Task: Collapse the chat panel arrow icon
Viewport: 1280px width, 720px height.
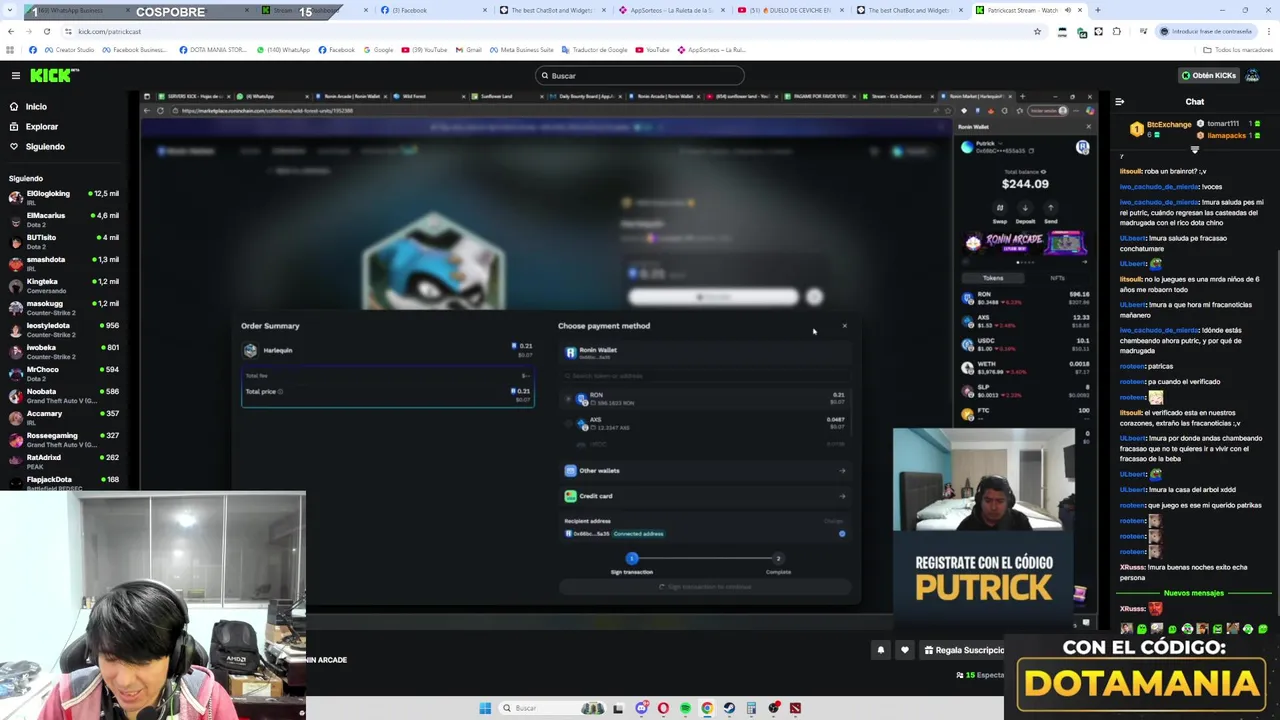Action: (1119, 101)
